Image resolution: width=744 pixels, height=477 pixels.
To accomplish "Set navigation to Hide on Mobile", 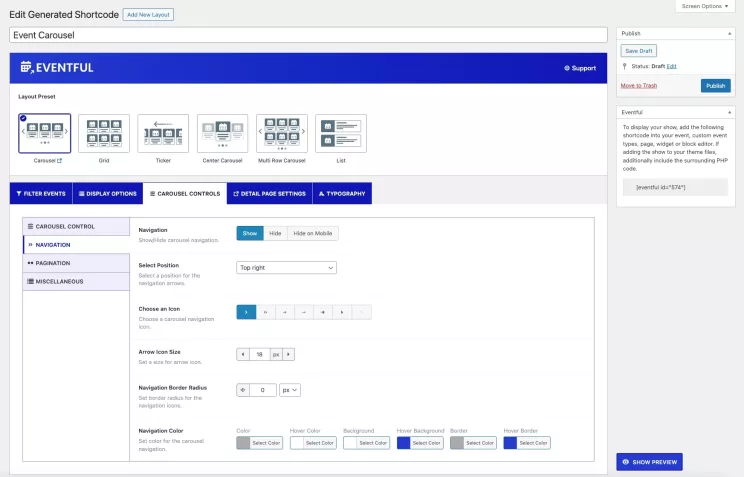I will point(313,233).
